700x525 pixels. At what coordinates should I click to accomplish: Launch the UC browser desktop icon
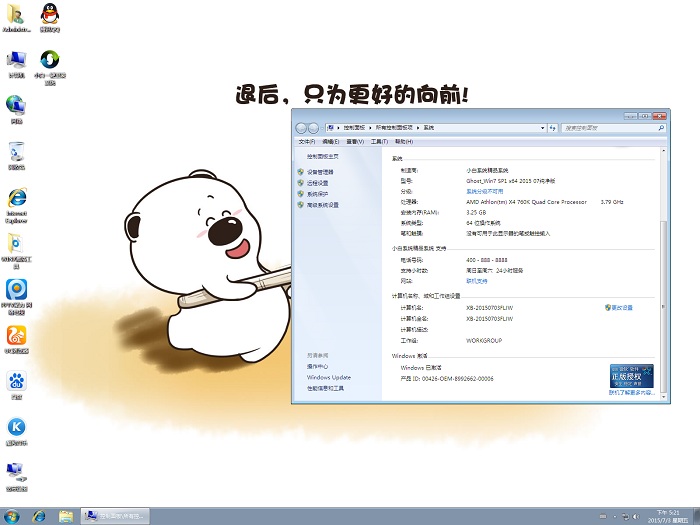(x=16, y=335)
